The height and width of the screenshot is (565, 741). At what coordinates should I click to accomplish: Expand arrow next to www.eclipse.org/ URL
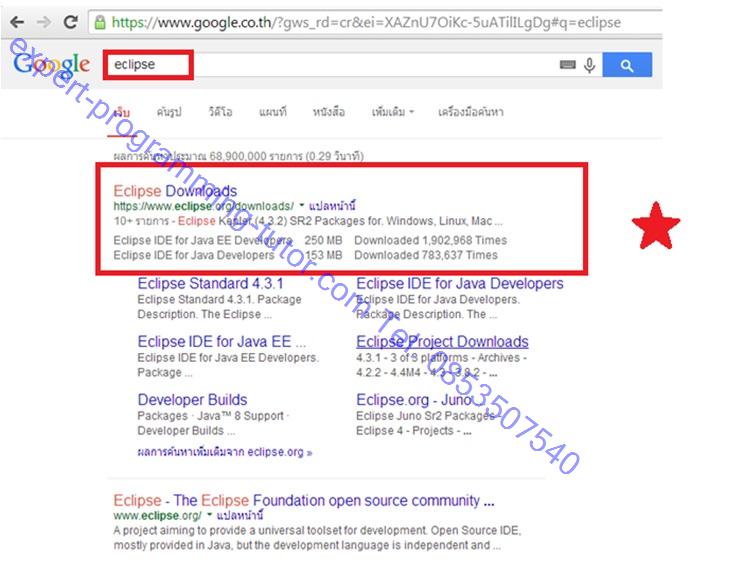point(209,515)
